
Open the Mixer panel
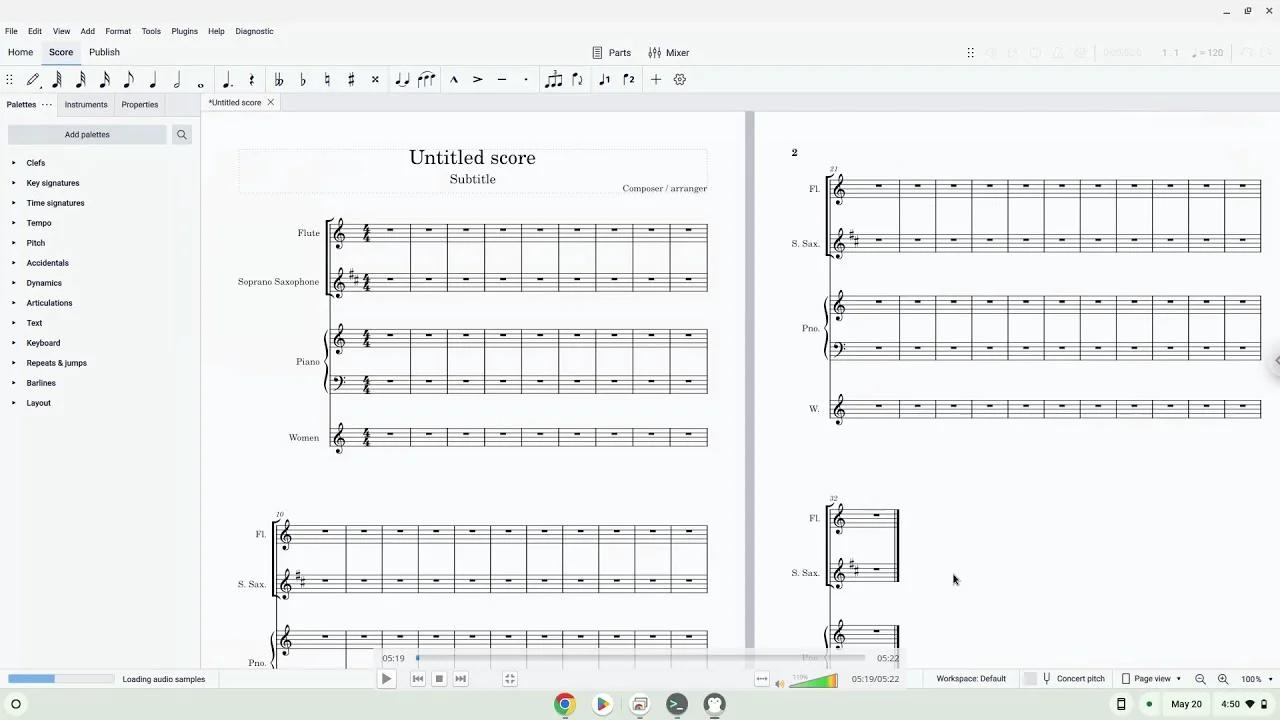tap(668, 53)
